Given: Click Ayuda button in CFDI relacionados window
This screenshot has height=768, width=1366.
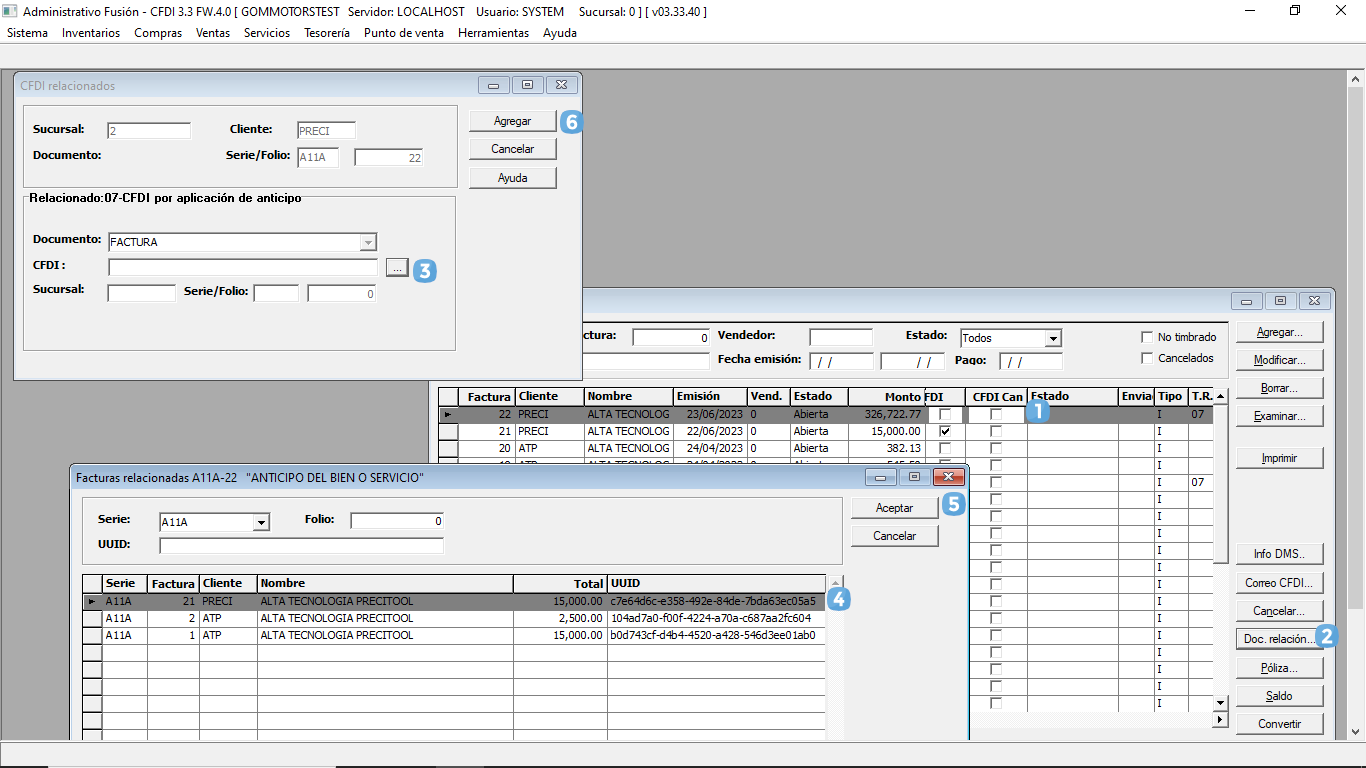Looking at the screenshot, I should point(512,178).
